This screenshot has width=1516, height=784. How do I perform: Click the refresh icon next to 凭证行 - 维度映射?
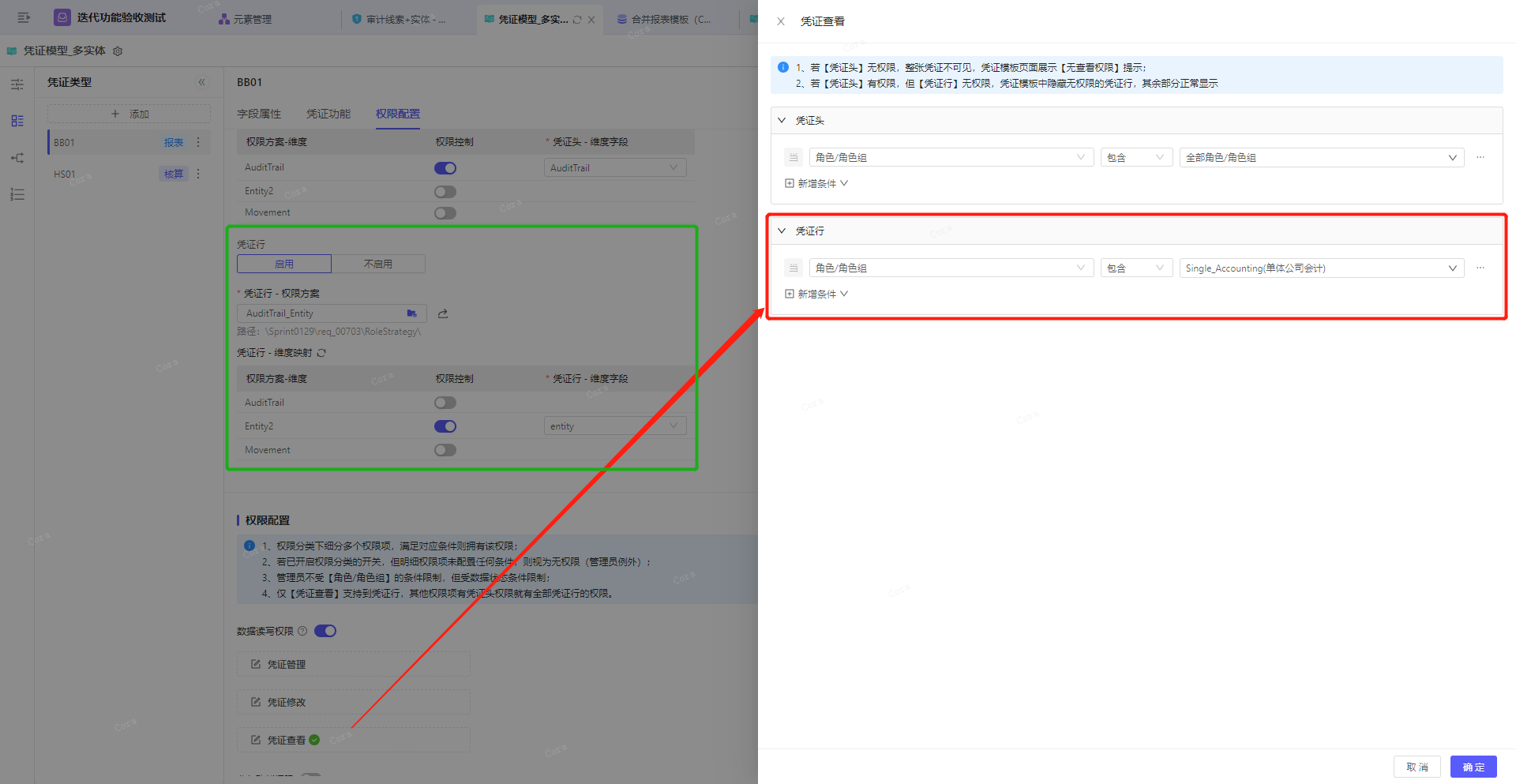coord(321,353)
